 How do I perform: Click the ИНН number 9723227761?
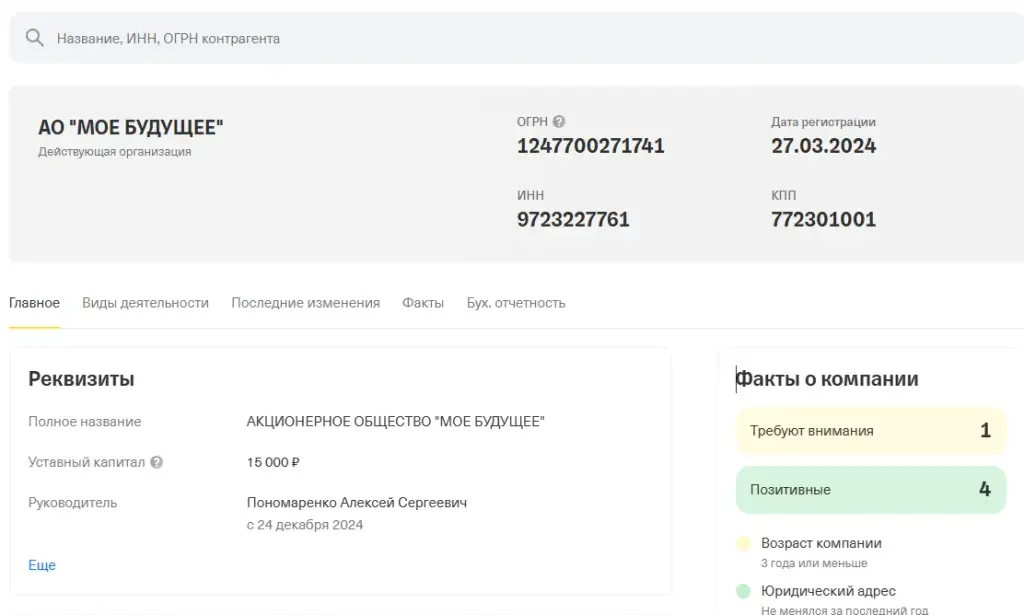573,219
